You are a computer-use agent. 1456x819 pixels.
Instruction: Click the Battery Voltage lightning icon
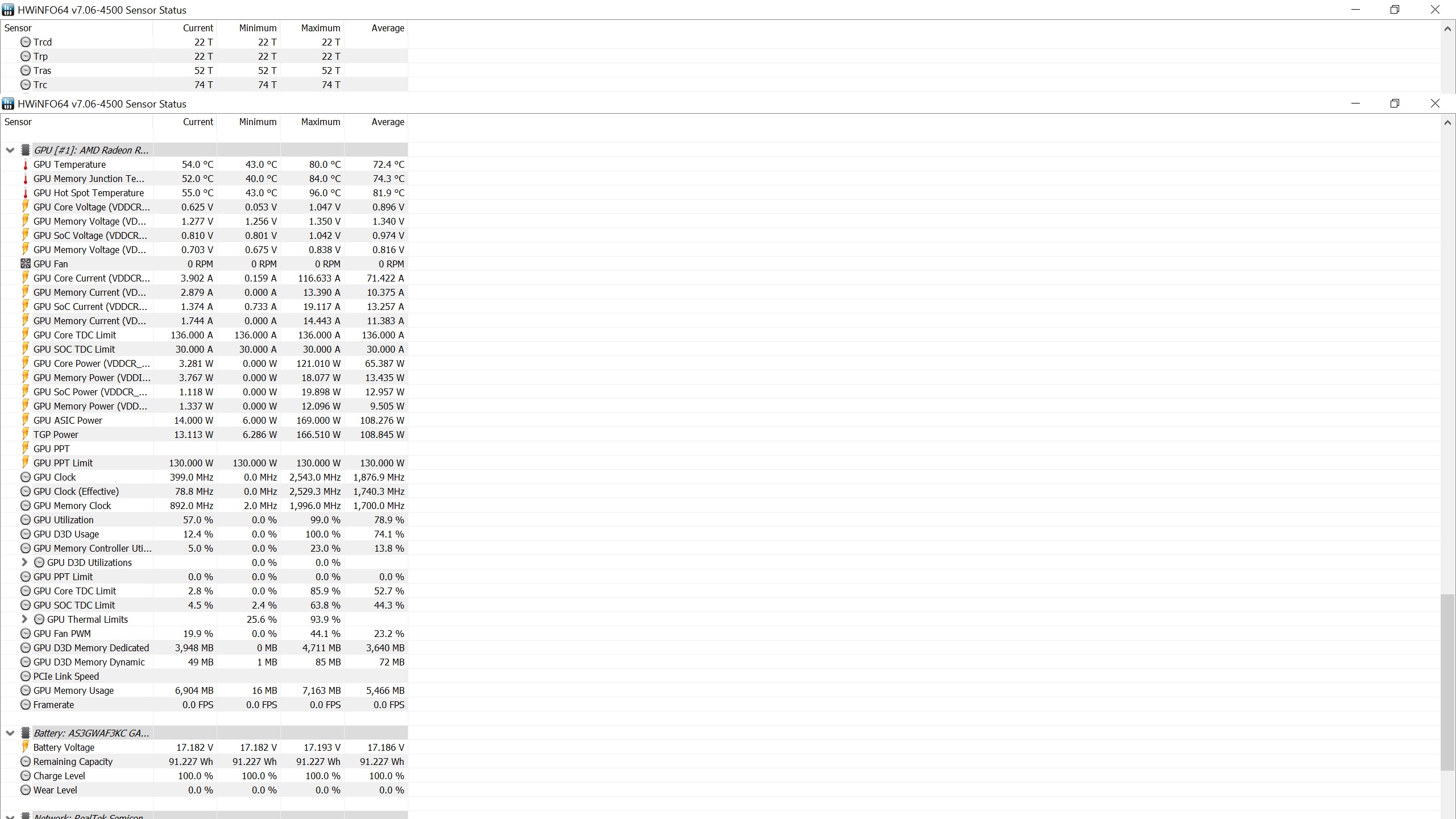point(25,747)
